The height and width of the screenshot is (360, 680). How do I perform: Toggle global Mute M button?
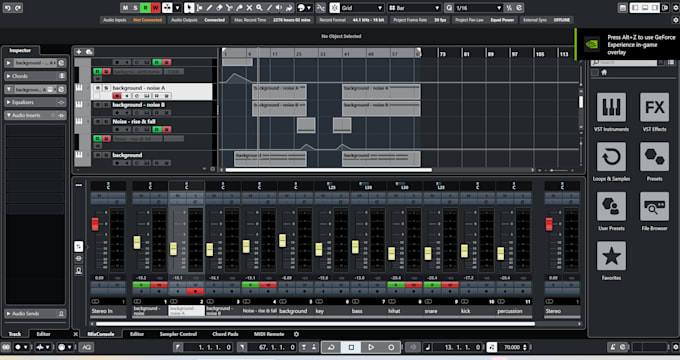click(125, 8)
